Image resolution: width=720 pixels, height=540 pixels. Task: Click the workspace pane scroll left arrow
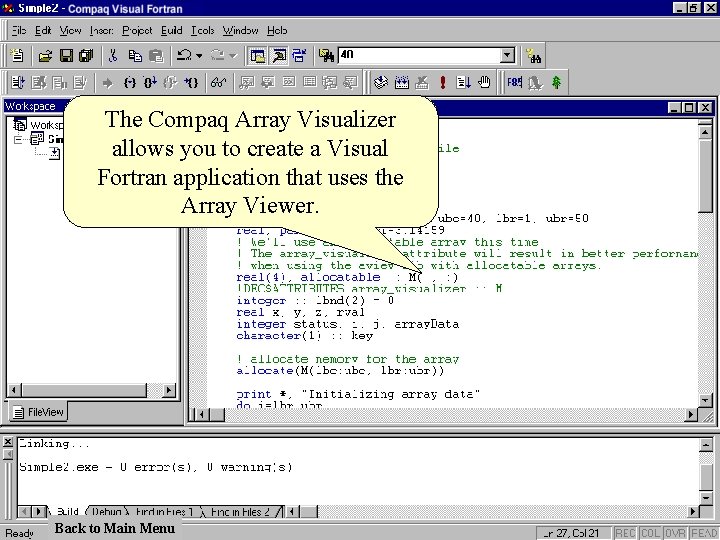(x=14, y=390)
